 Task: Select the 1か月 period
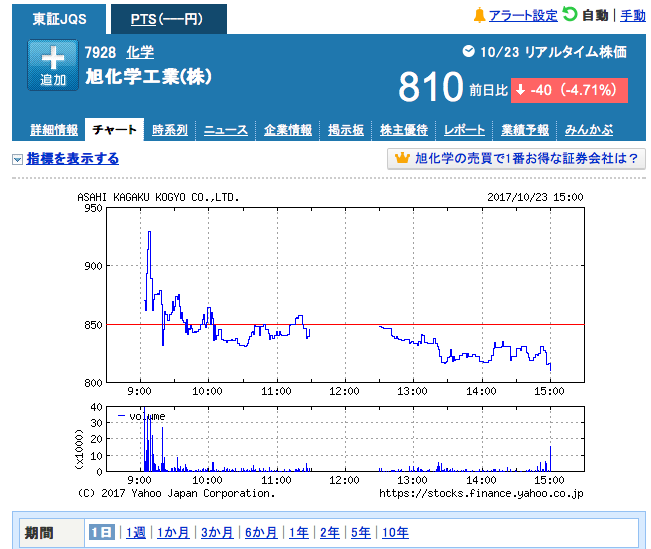coord(173,532)
